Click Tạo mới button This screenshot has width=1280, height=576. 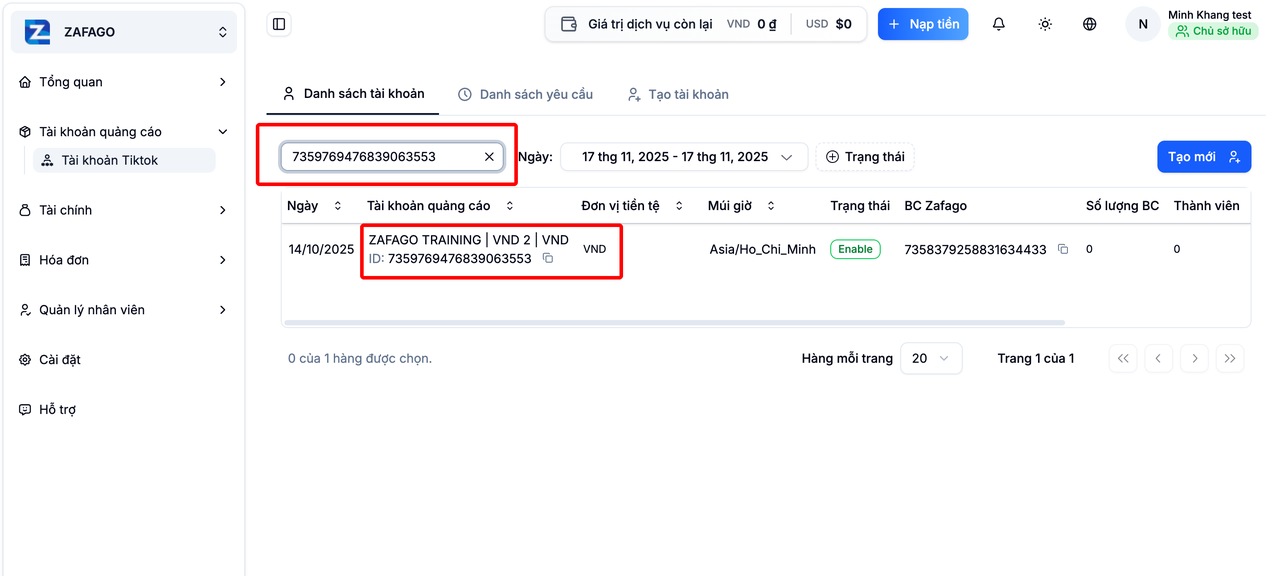click(1204, 157)
